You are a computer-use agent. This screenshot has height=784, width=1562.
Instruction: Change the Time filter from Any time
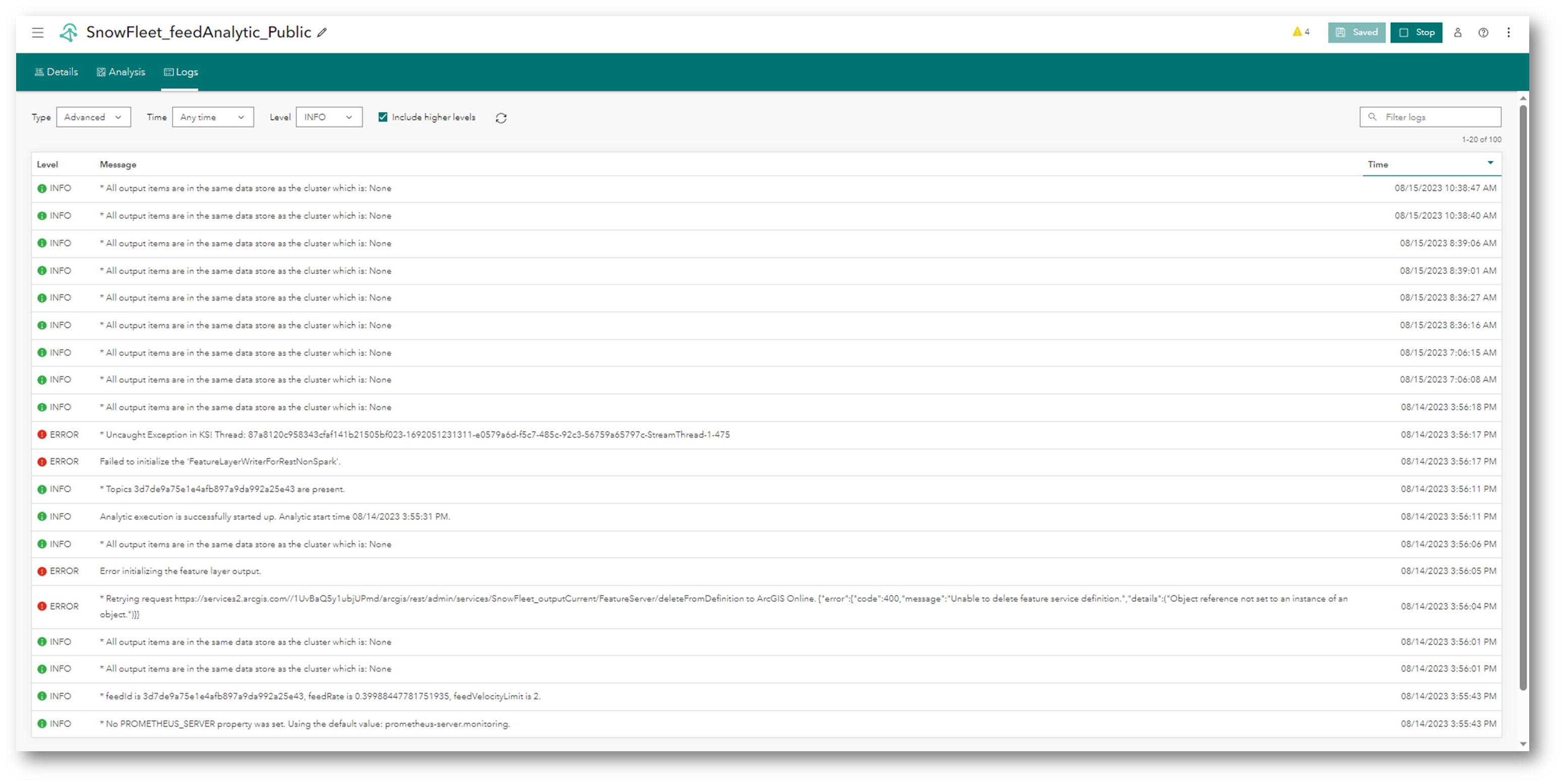click(212, 116)
